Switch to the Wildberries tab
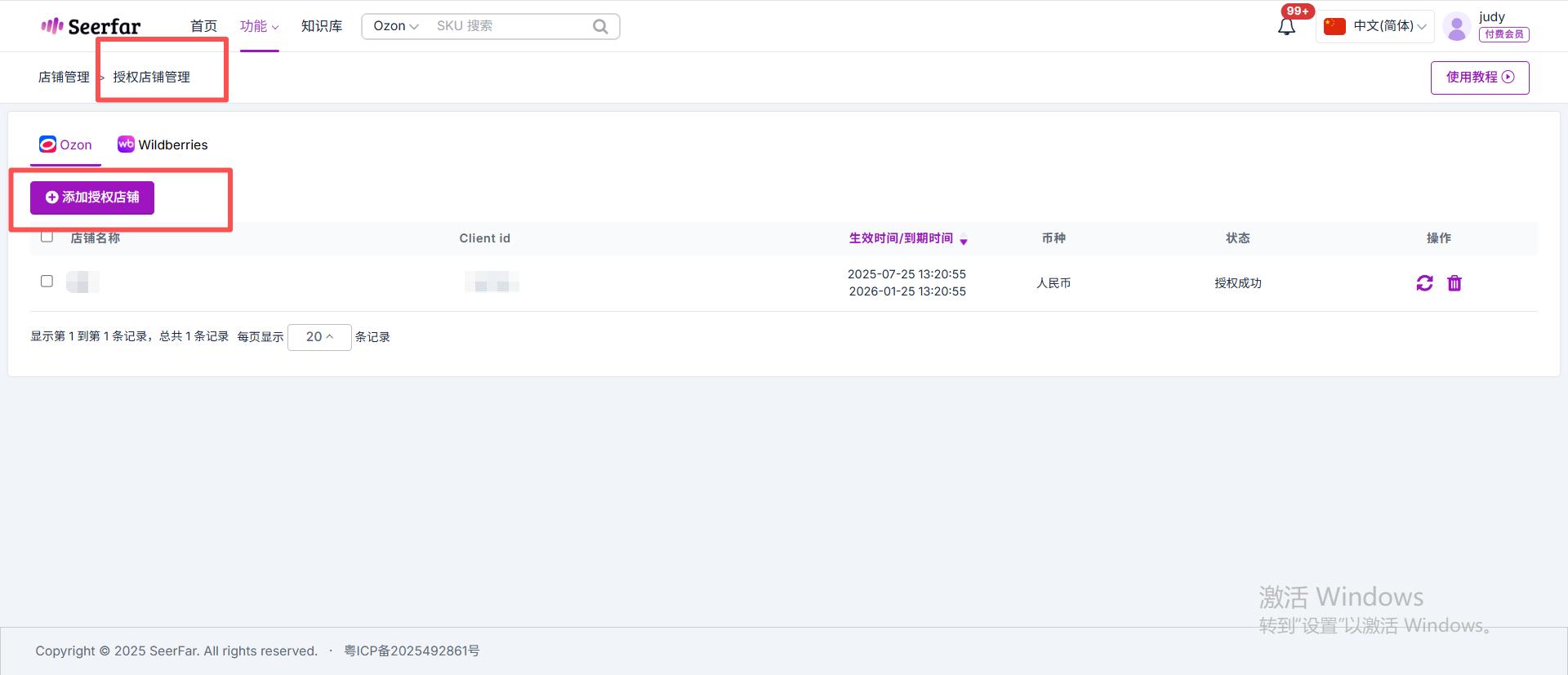Screen dimensions: 1568x675 [x=163, y=144]
